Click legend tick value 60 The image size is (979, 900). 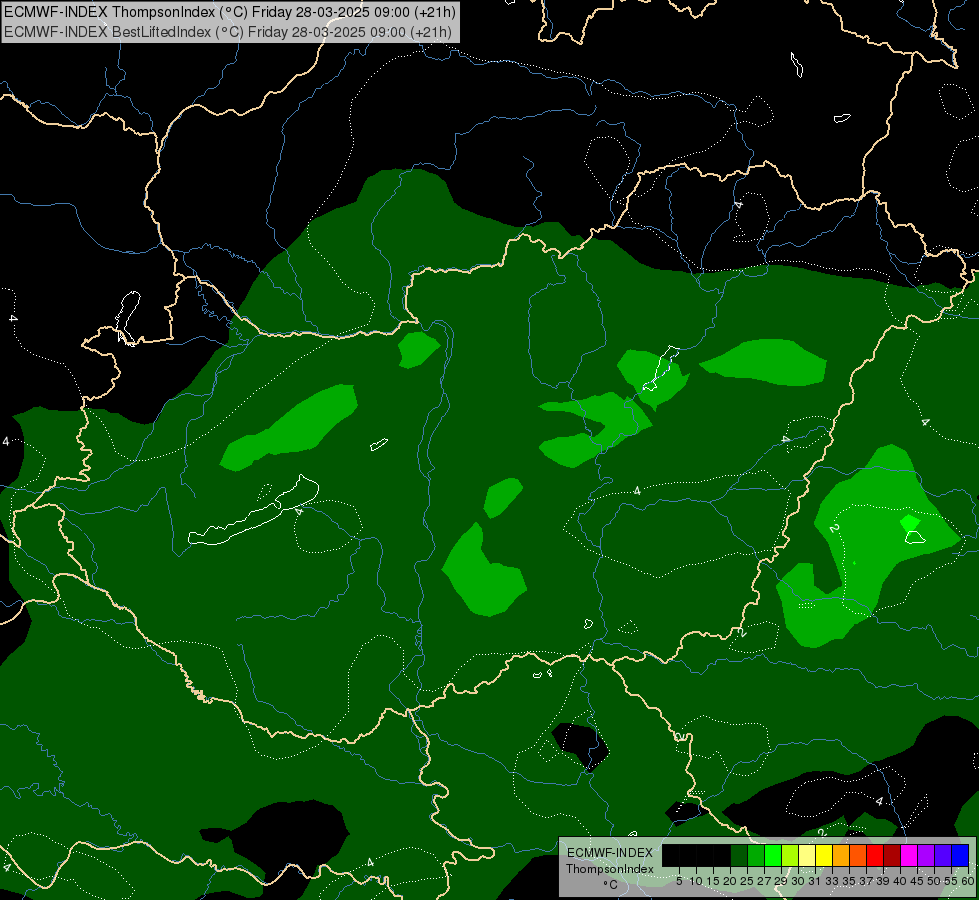tap(968, 881)
